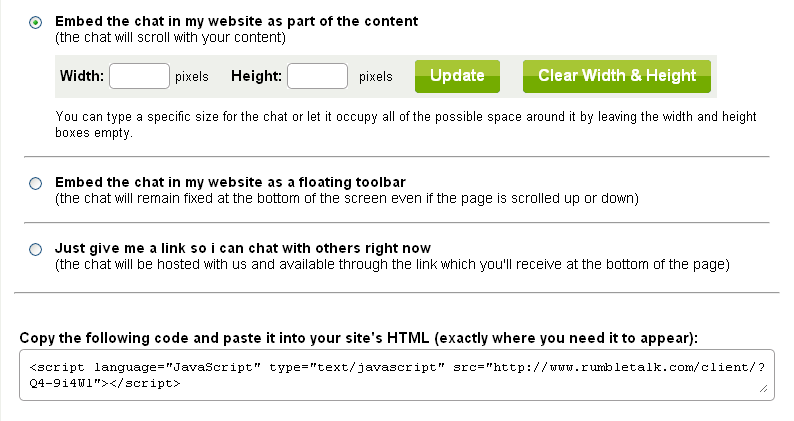The width and height of the screenshot is (794, 421).
Task: Click the 'Embed the chat in my website as part of the content' label
Action: [237, 21]
